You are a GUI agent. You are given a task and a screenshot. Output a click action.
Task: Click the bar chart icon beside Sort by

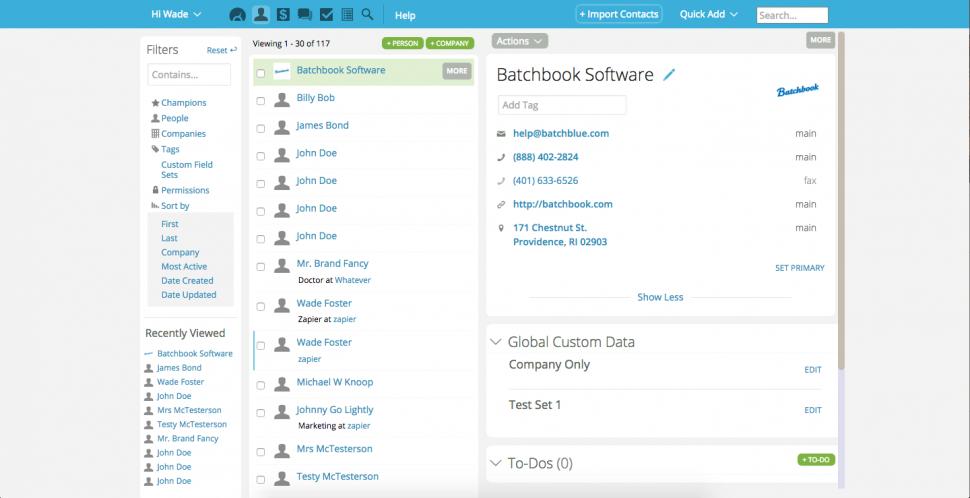coord(155,205)
